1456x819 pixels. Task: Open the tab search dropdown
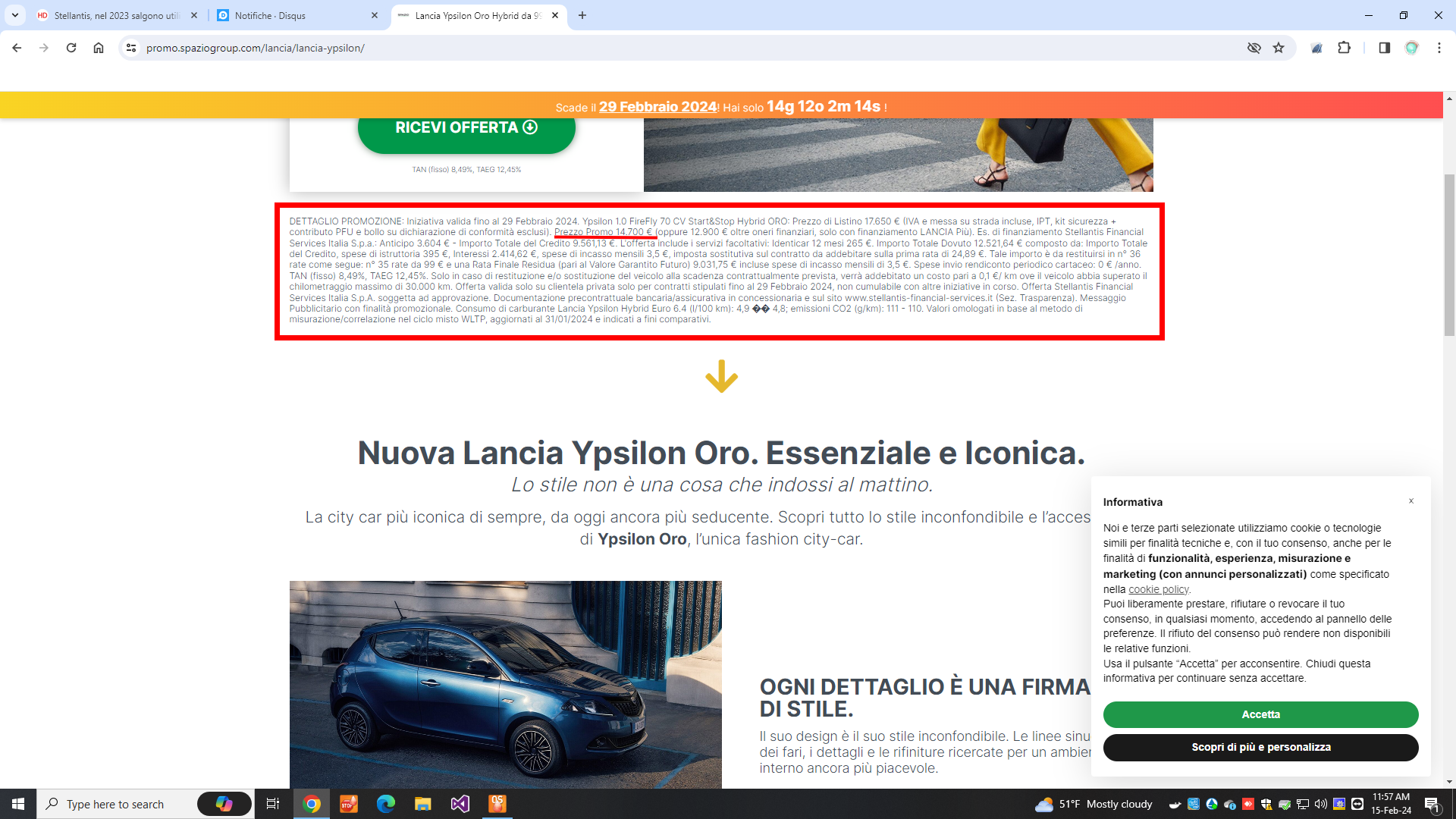click(15, 15)
